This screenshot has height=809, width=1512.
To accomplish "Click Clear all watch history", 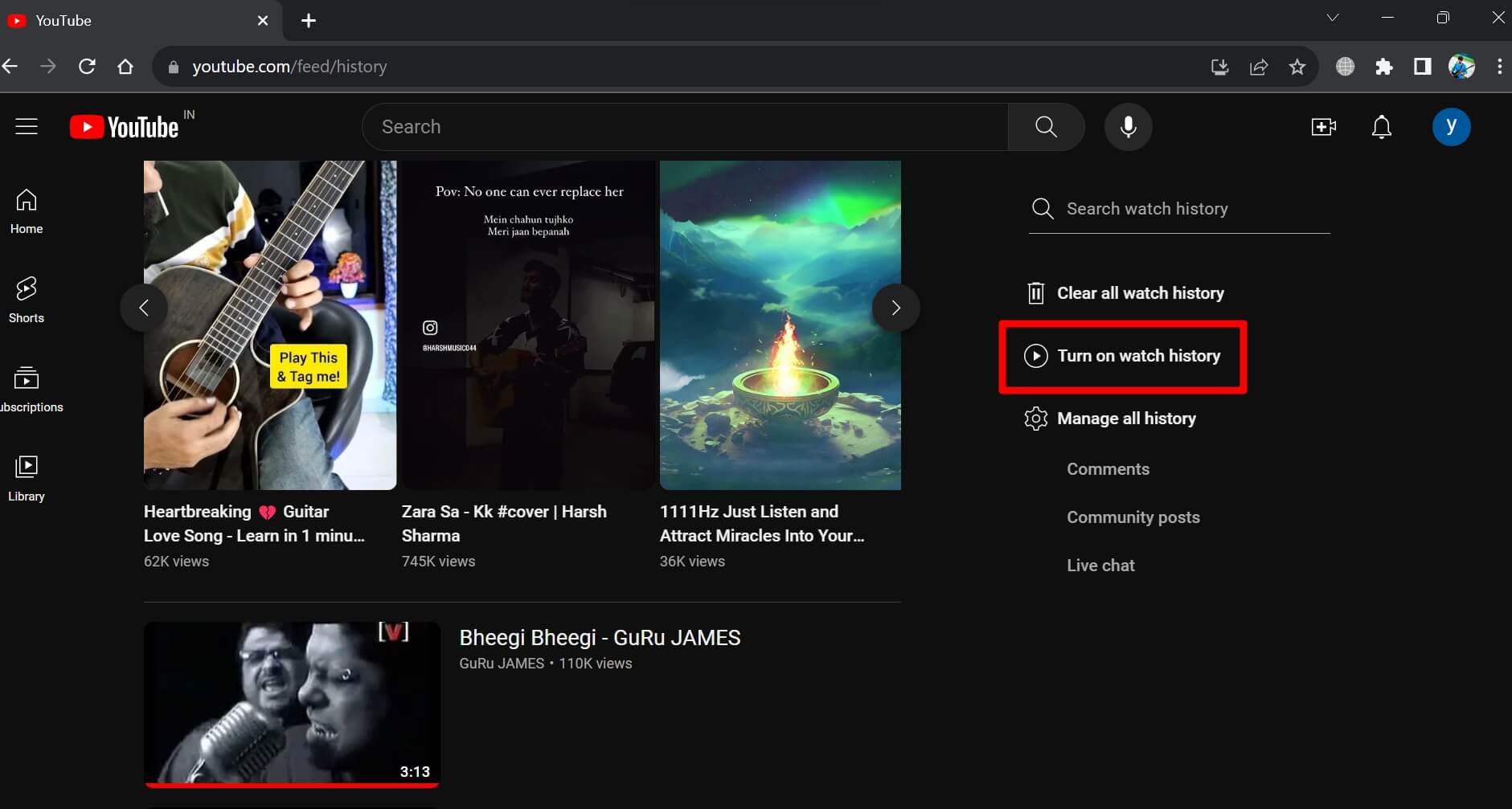I will coord(1140,292).
